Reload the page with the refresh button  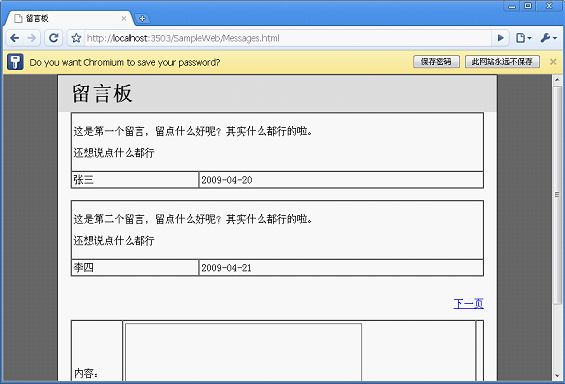pyautogui.click(x=54, y=38)
